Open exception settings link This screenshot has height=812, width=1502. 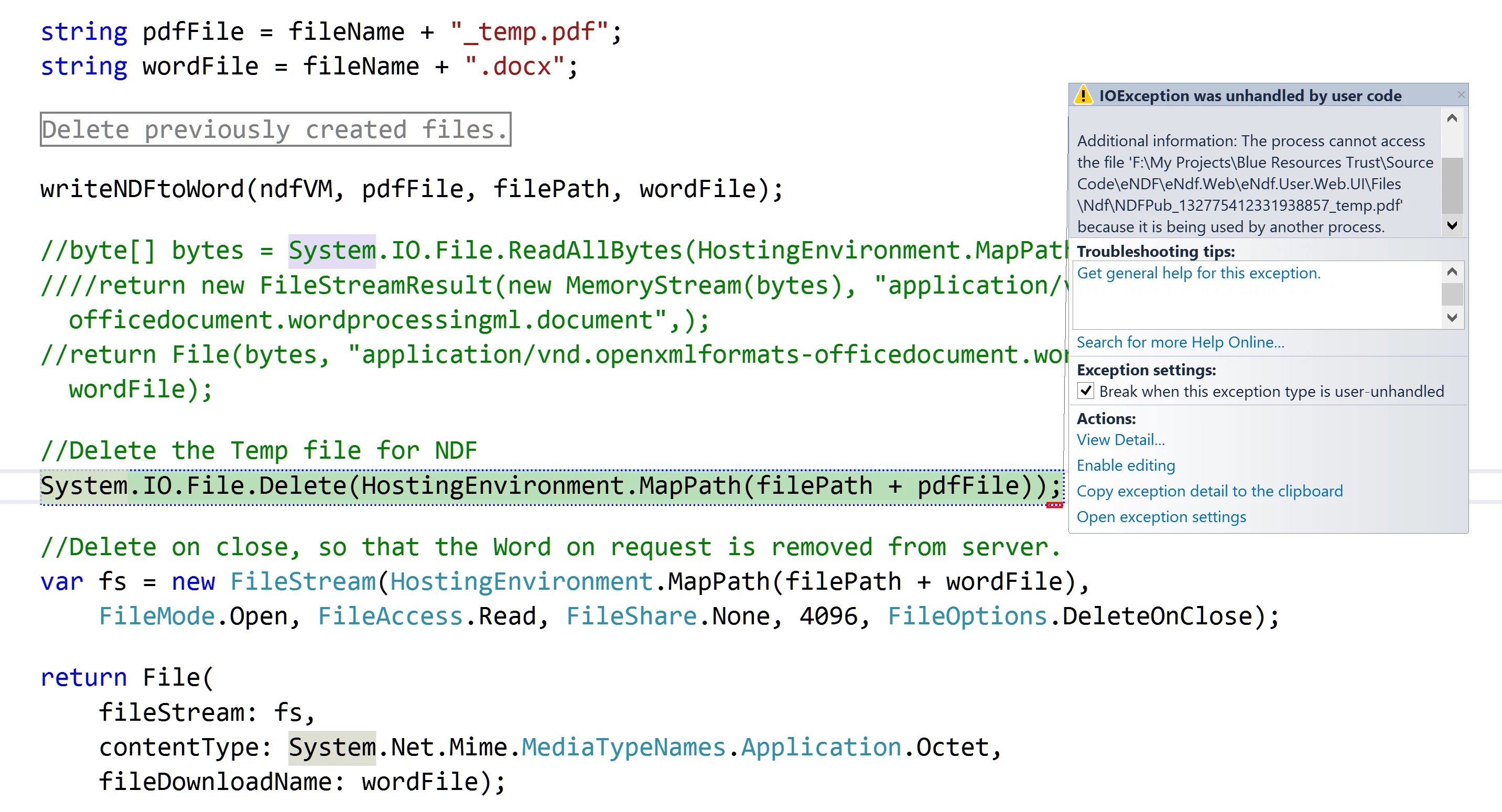coord(1161,516)
